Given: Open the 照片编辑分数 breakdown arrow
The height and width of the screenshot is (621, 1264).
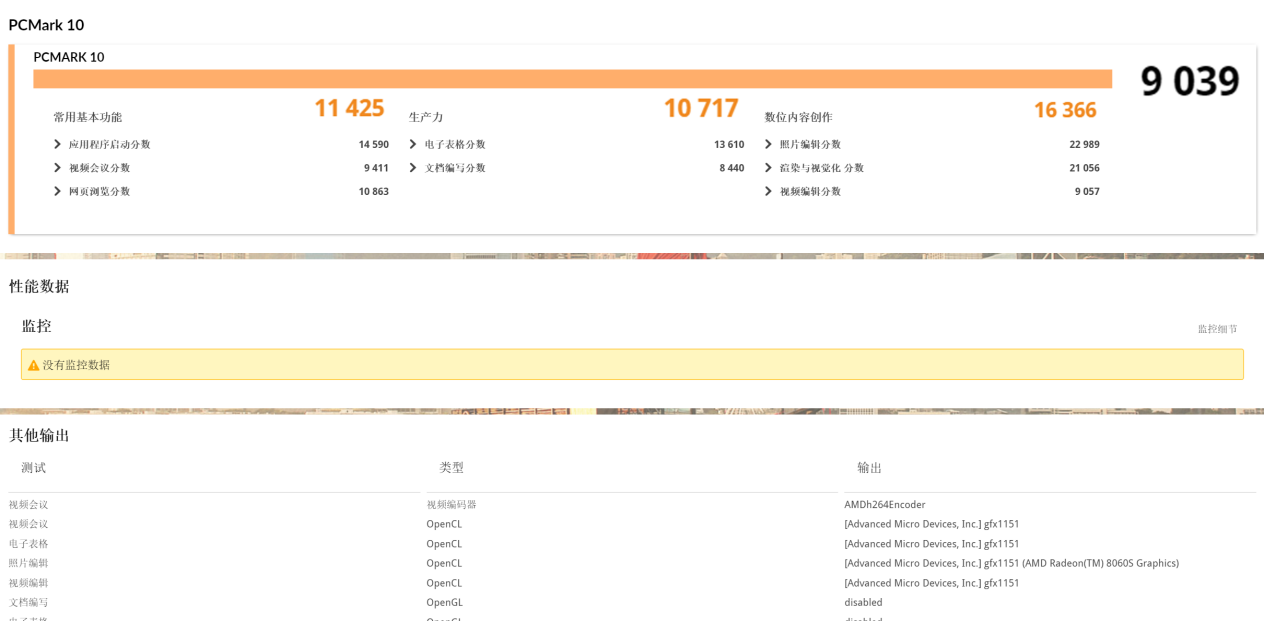Looking at the screenshot, I should [768, 144].
